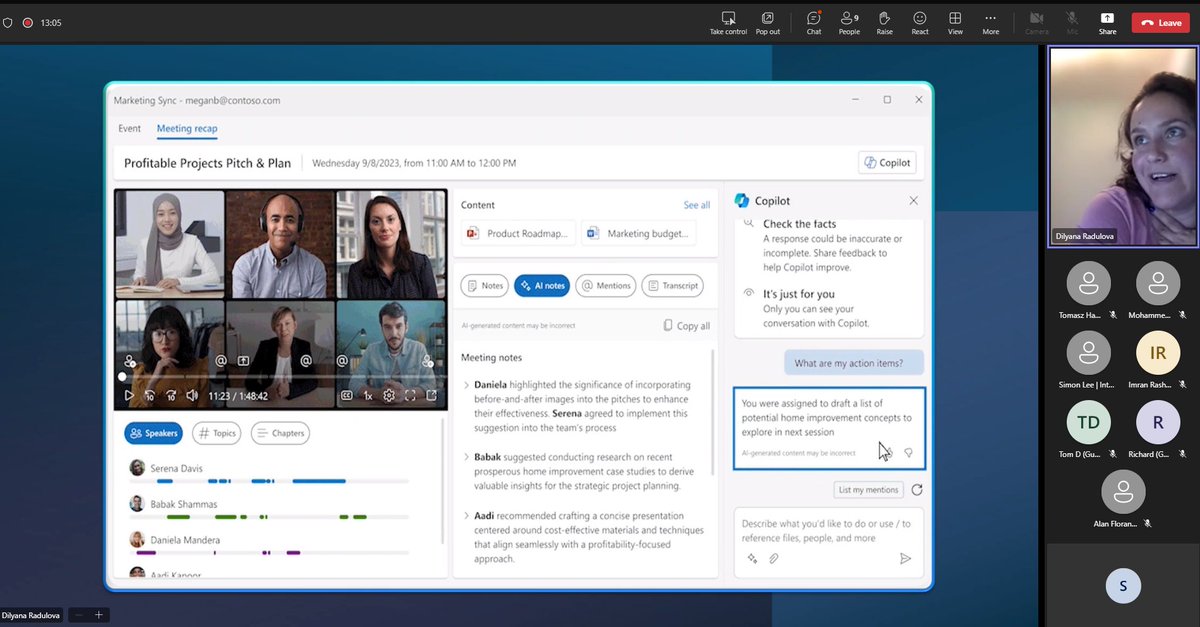Expand the Babak meeting note

pos(466,457)
